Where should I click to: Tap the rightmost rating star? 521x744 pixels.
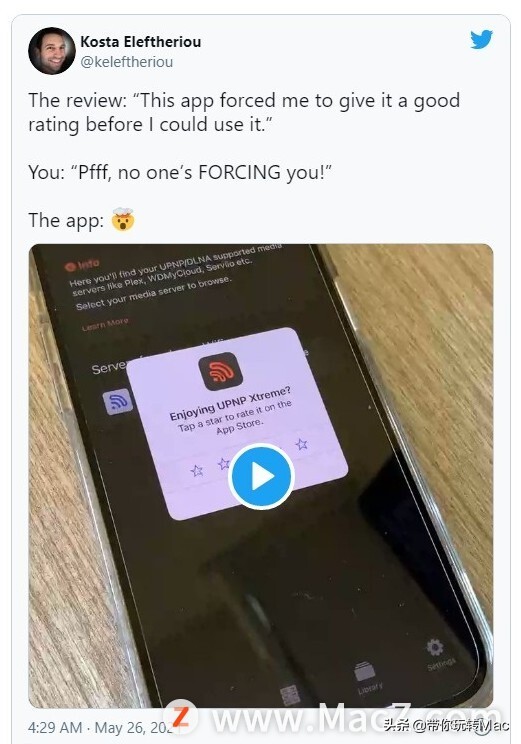(x=301, y=444)
